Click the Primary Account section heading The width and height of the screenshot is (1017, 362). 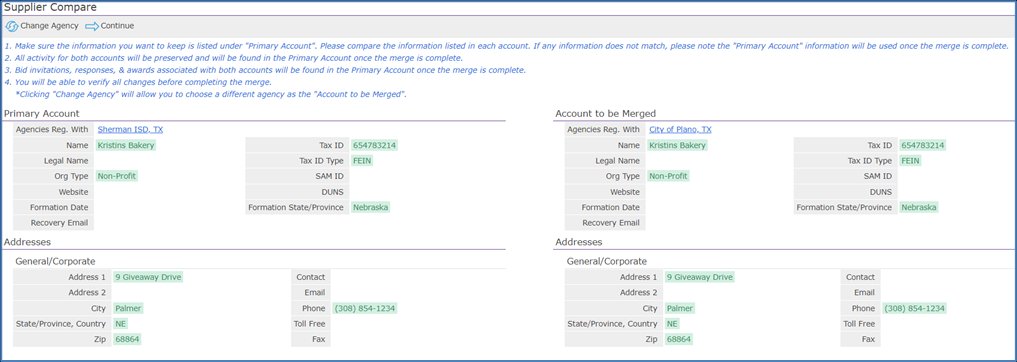coord(42,114)
